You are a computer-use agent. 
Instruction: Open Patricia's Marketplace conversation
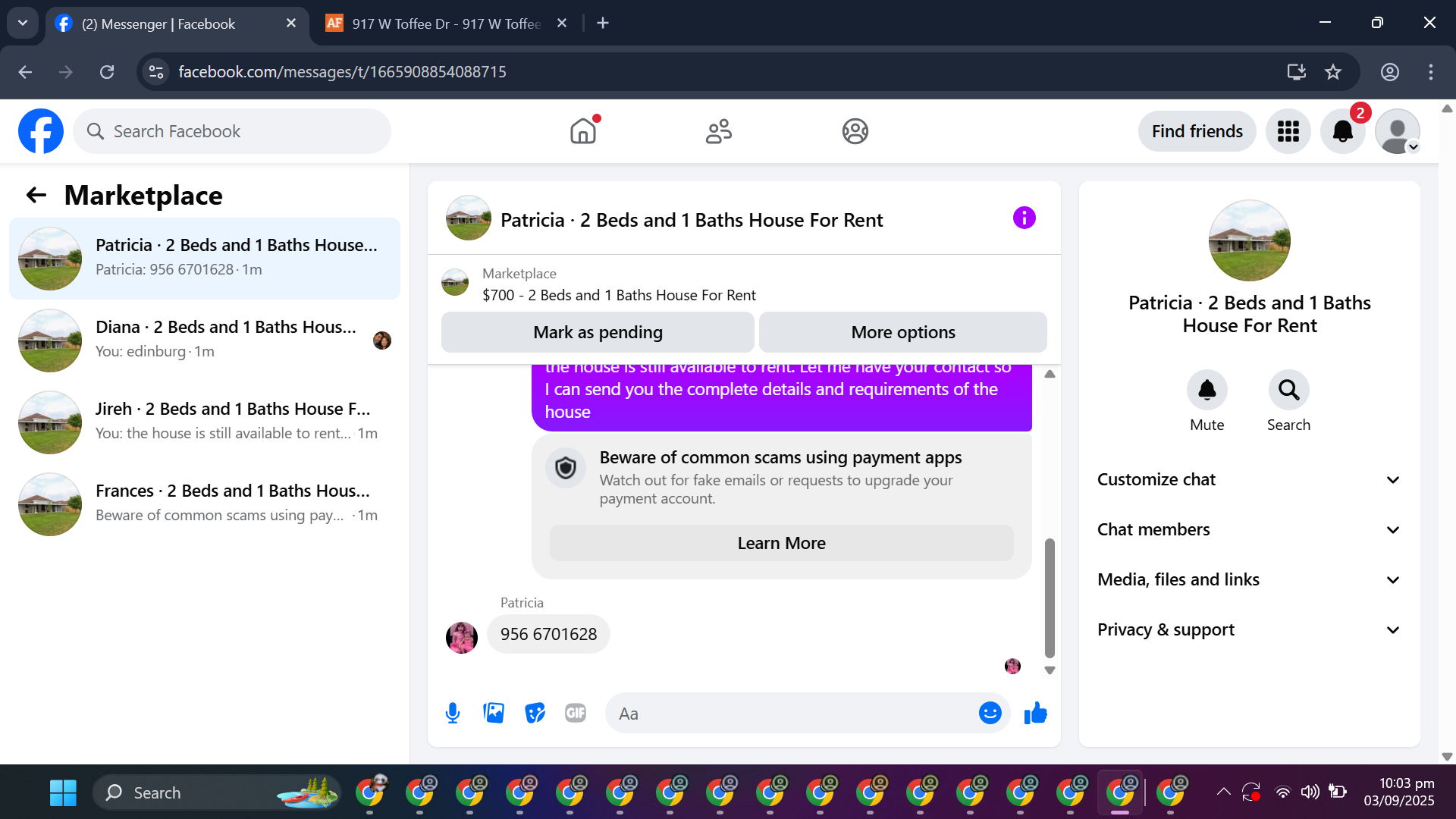[x=205, y=259]
